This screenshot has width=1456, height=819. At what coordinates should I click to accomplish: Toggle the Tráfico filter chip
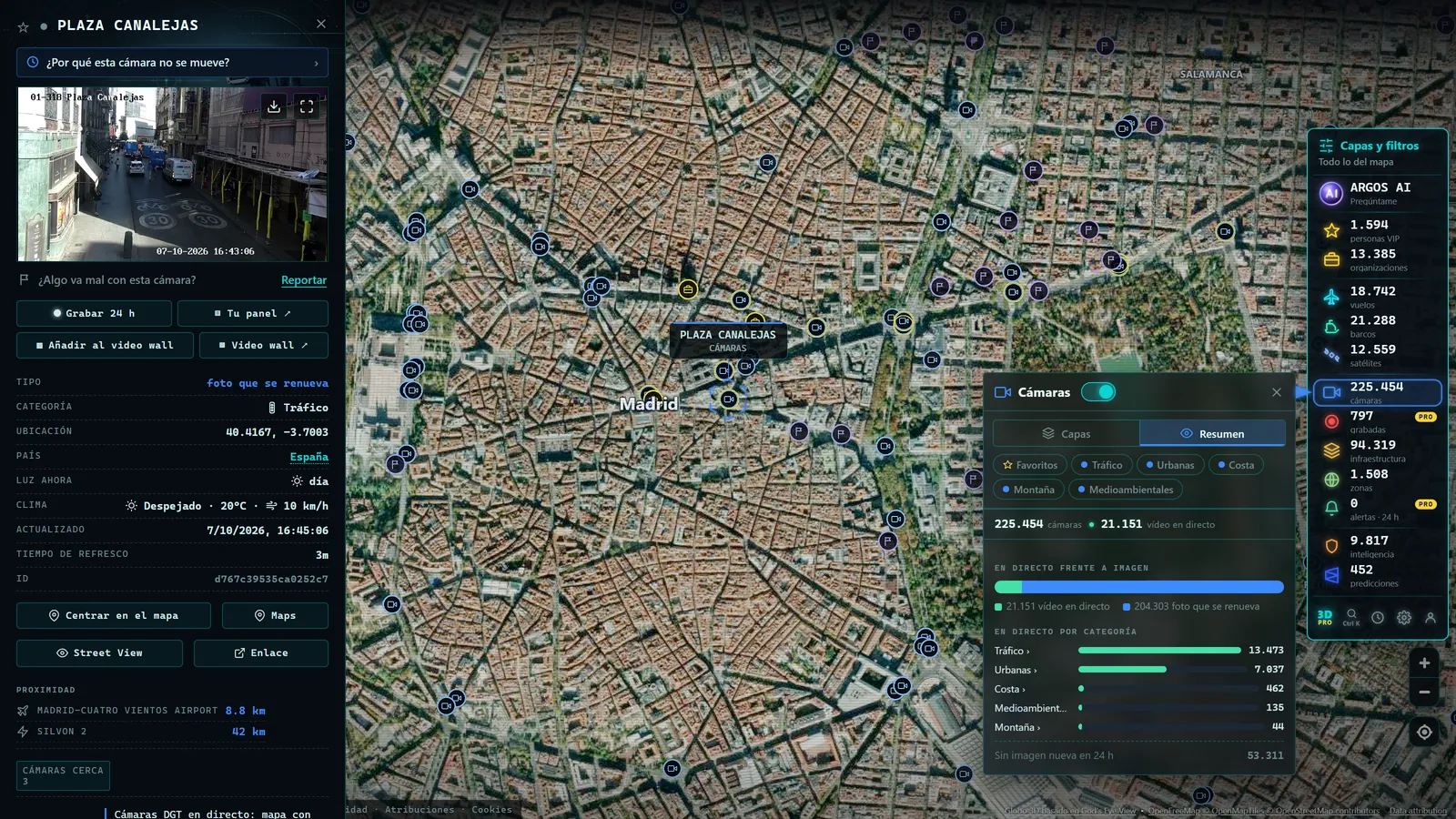[1101, 465]
